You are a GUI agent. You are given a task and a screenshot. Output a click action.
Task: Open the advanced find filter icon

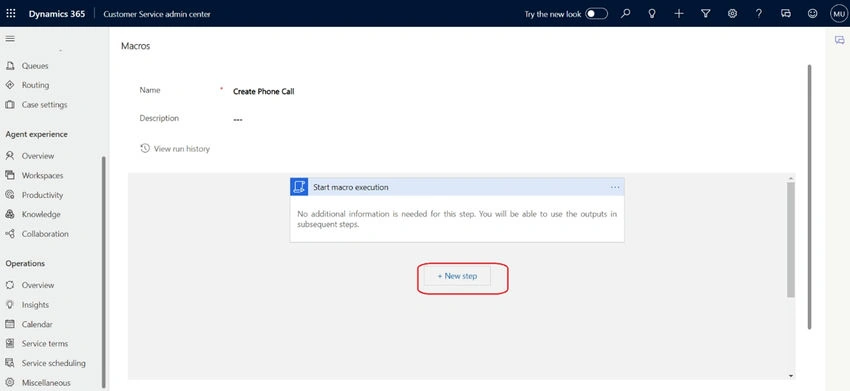[x=705, y=14]
